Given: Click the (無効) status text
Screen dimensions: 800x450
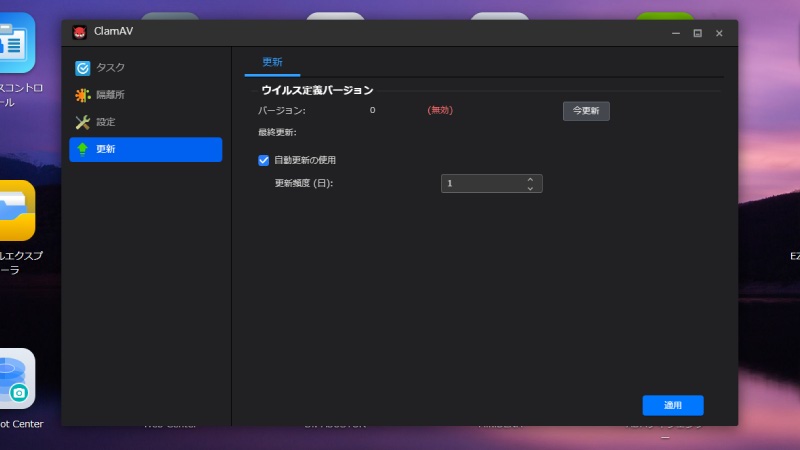Looking at the screenshot, I should pyautogui.click(x=440, y=110).
